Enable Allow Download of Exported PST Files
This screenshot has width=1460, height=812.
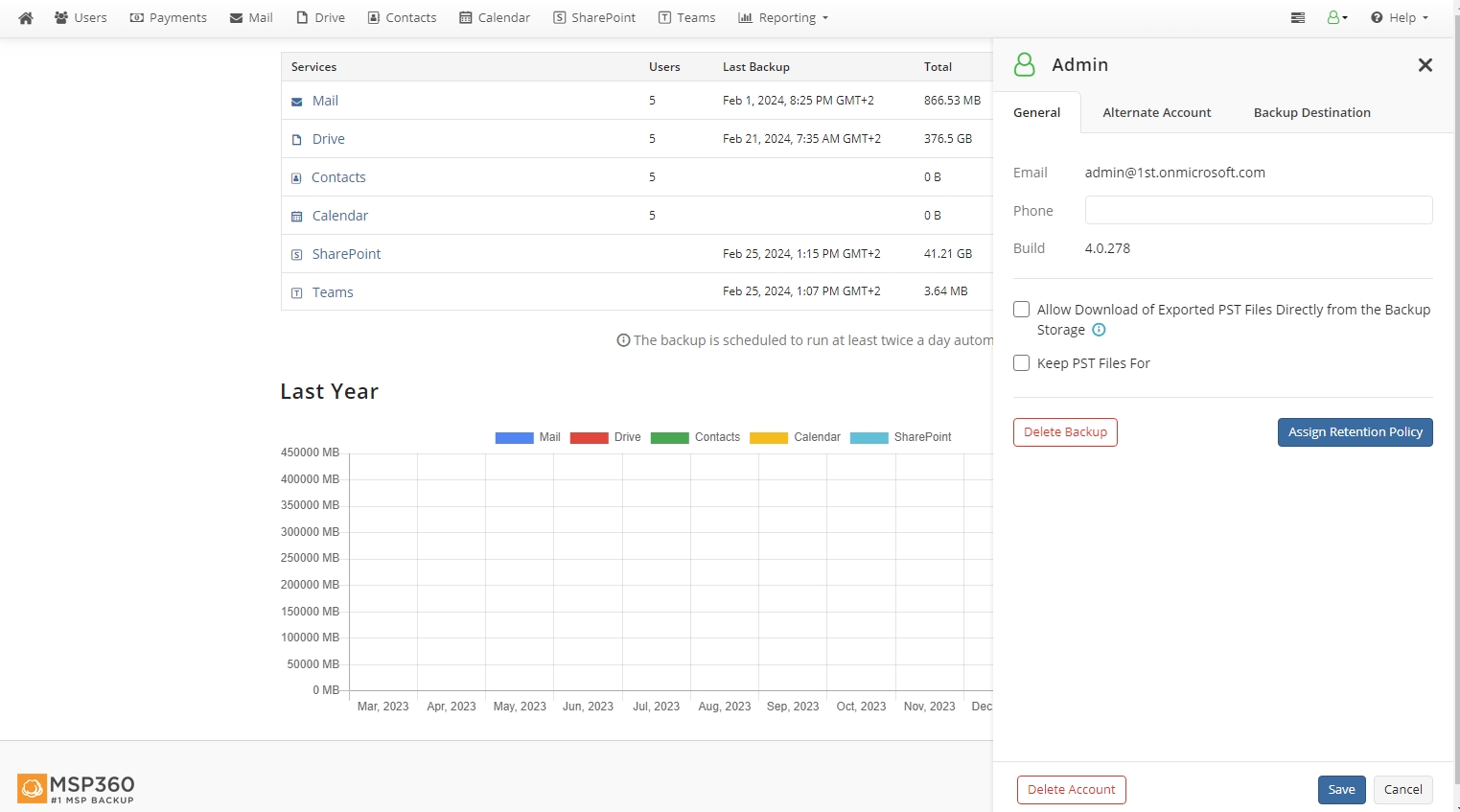pos(1022,310)
